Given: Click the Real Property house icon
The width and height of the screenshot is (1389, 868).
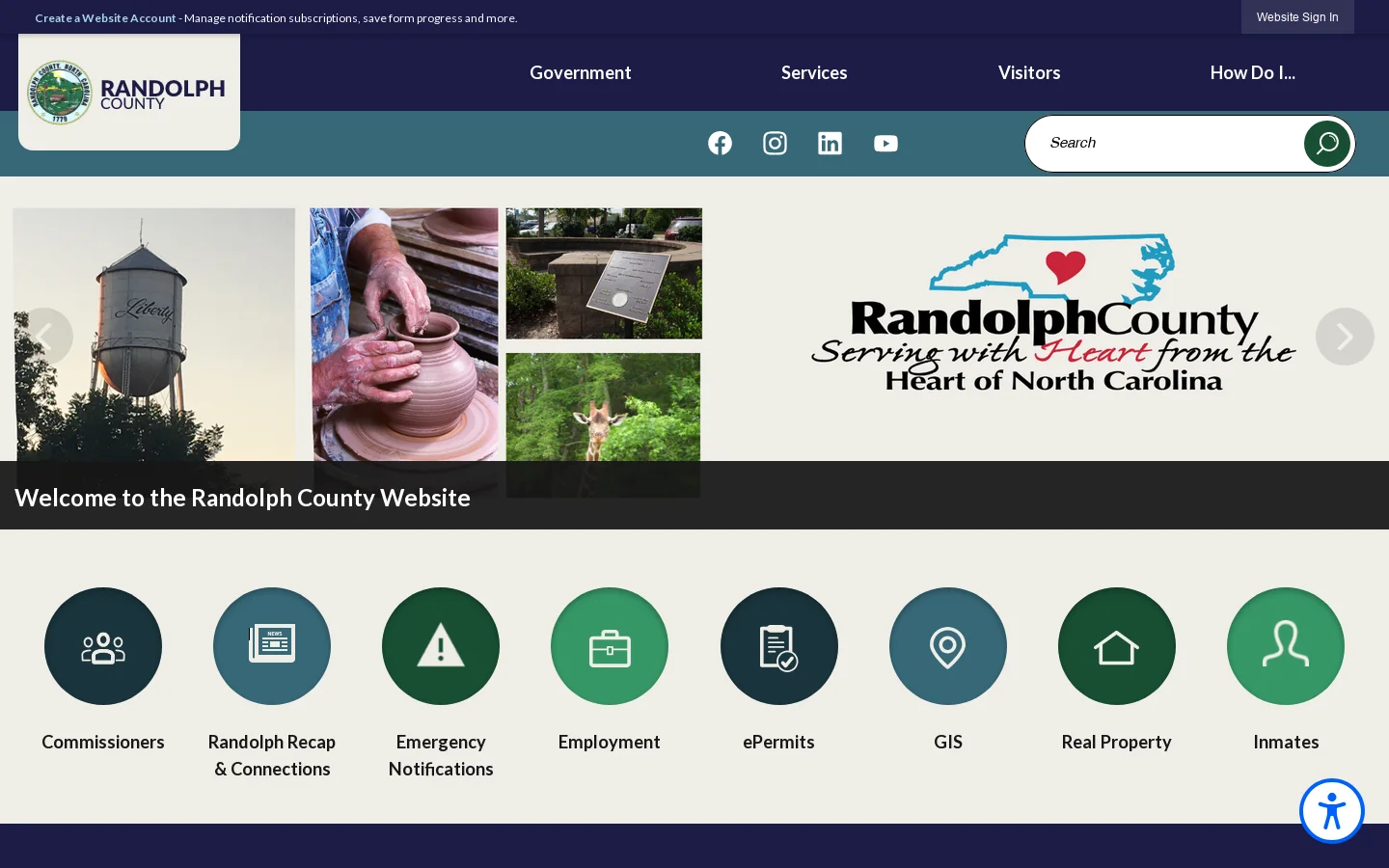Looking at the screenshot, I should (1117, 646).
